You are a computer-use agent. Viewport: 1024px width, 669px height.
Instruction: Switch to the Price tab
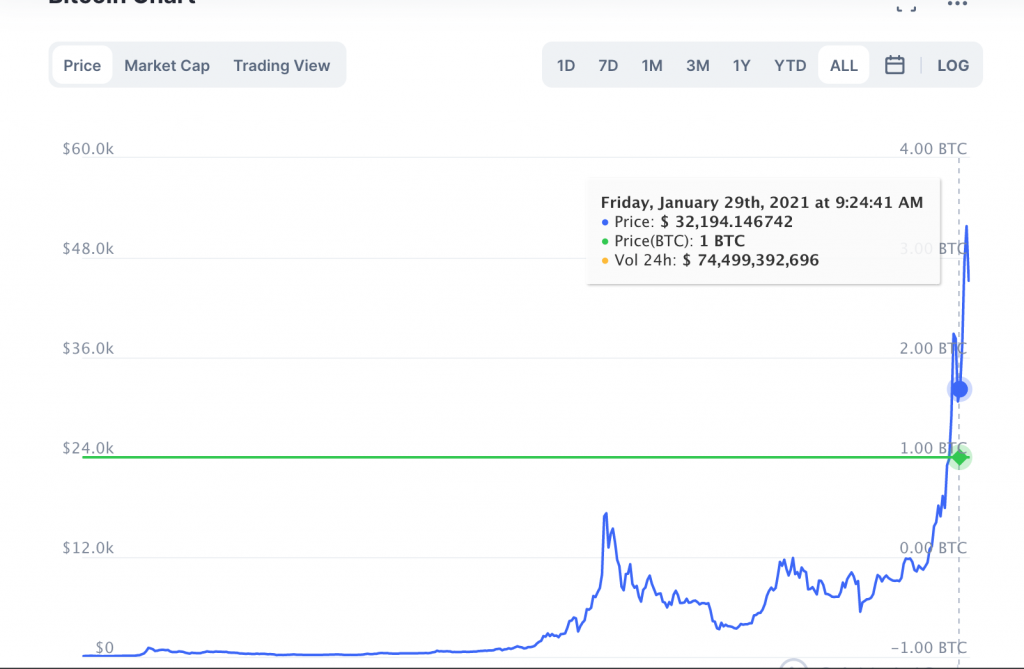tap(82, 65)
